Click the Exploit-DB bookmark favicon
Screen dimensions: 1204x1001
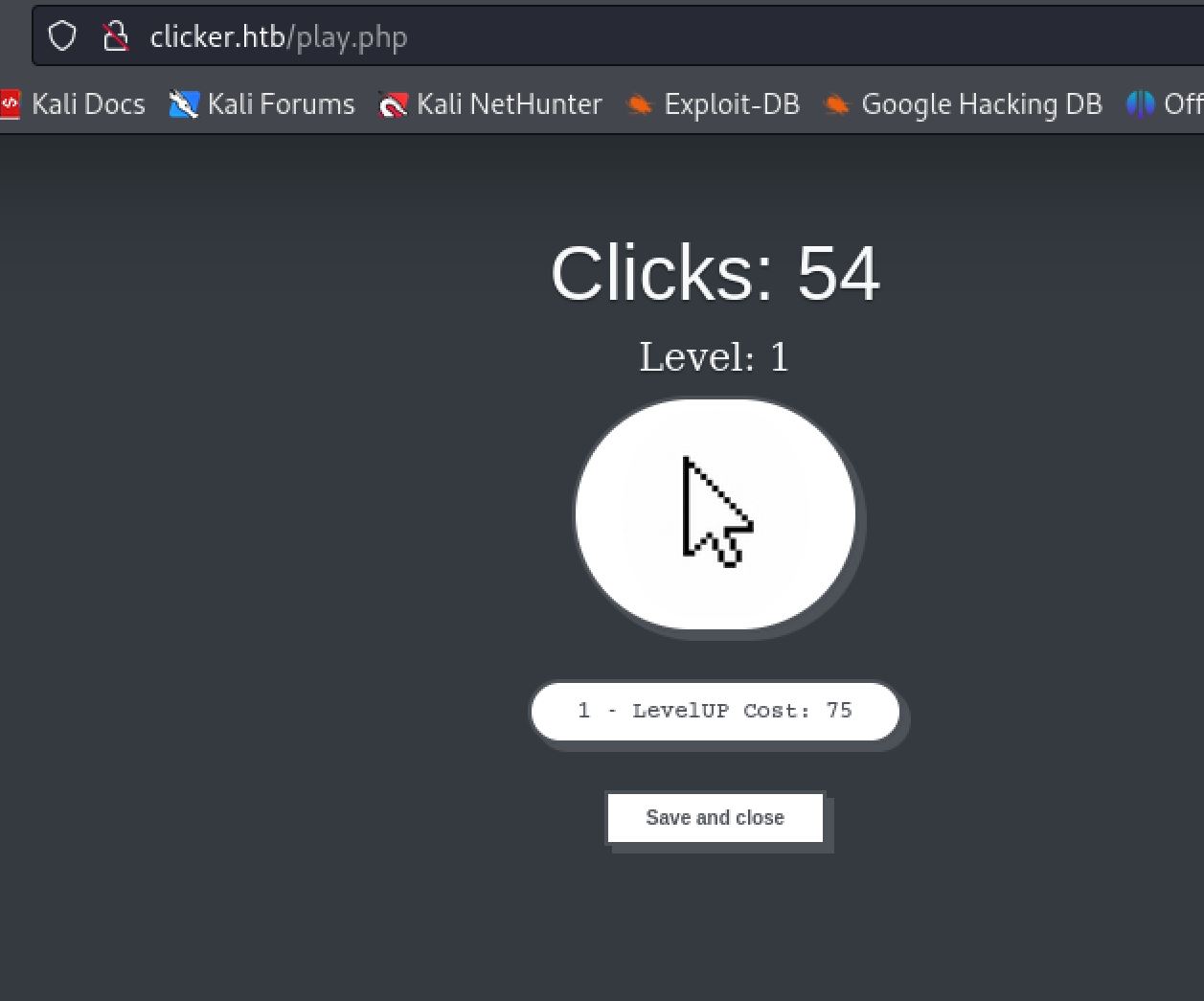click(640, 105)
